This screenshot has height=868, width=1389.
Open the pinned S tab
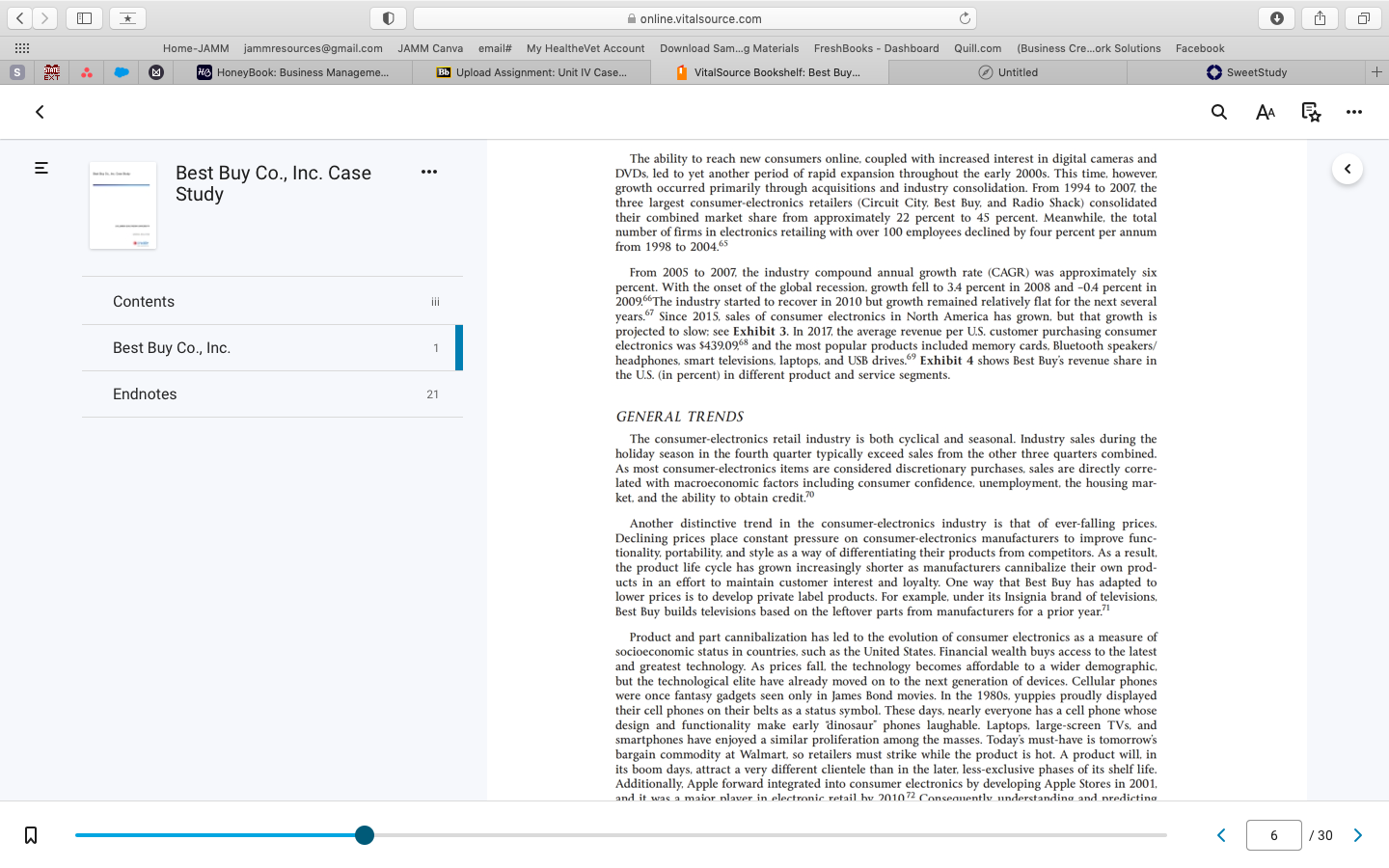tap(17, 72)
